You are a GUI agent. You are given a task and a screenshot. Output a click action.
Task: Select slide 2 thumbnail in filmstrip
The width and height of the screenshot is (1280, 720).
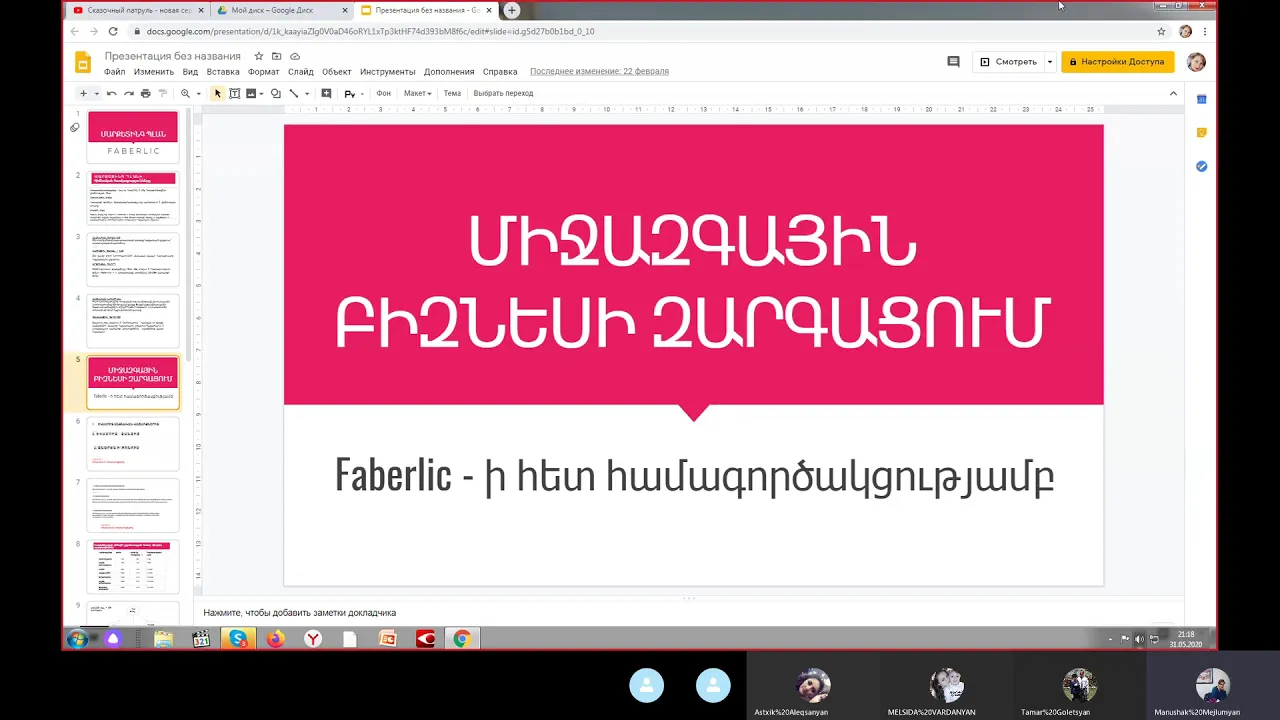(x=133, y=198)
